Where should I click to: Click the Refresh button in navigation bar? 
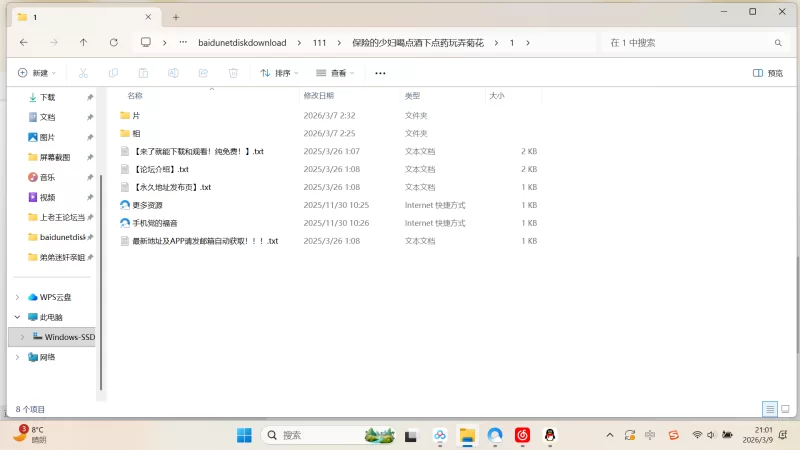[113, 43]
